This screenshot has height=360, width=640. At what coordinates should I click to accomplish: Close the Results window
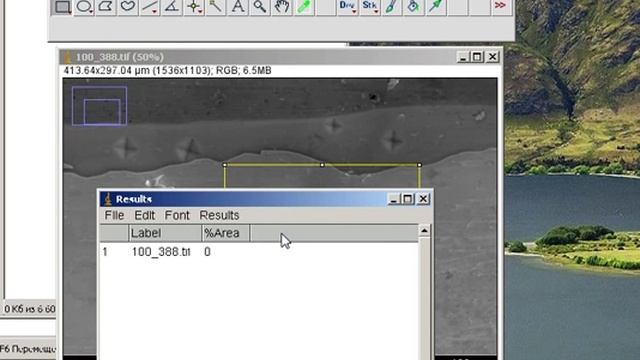[423, 199]
